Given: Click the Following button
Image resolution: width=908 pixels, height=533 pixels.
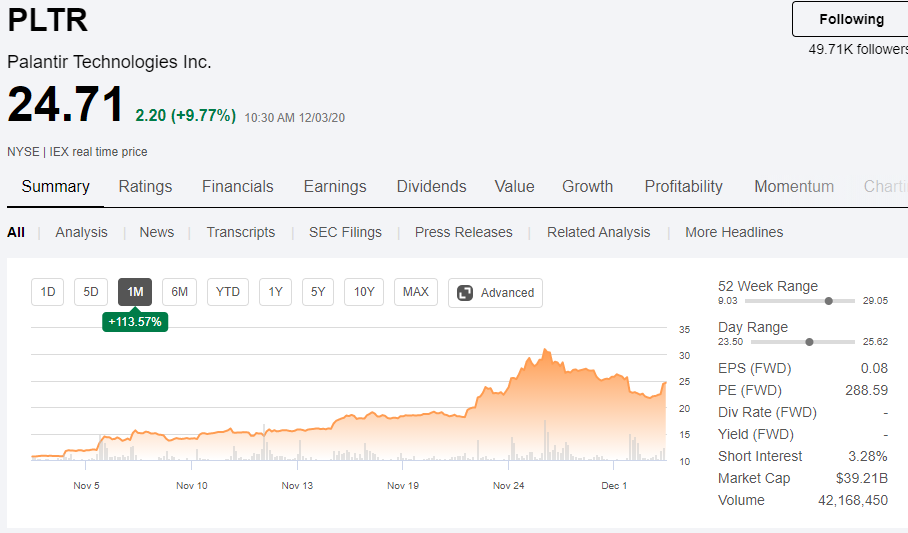Looking at the screenshot, I should point(850,19).
